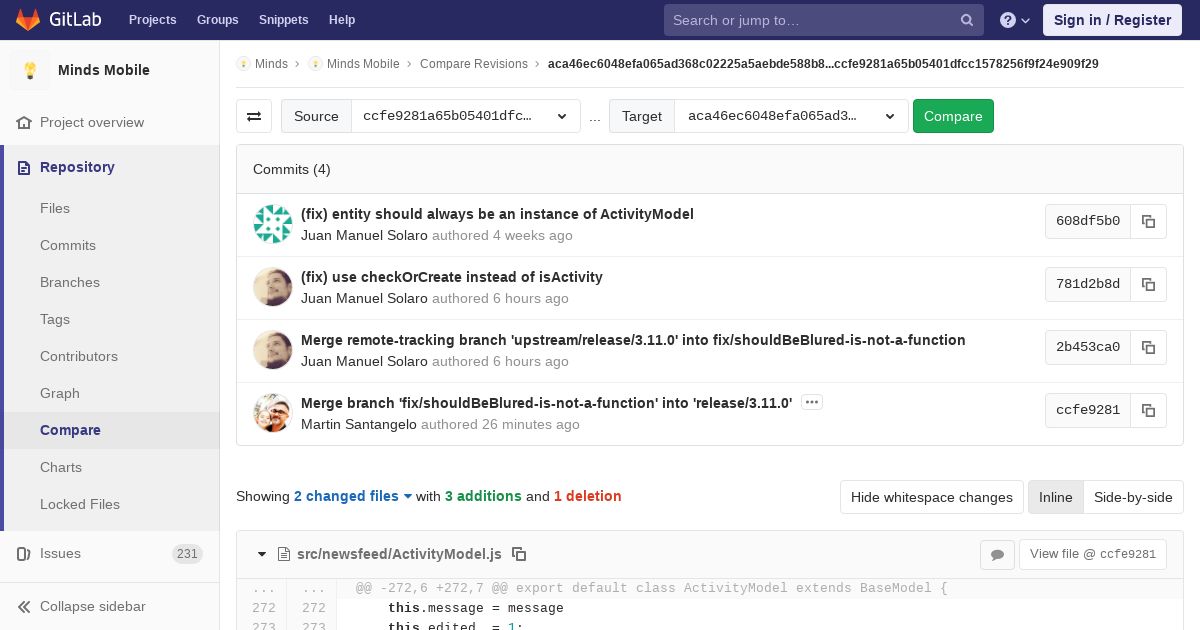Switch diff view to Side-by-side
The image size is (1200, 630).
[x=1133, y=497]
